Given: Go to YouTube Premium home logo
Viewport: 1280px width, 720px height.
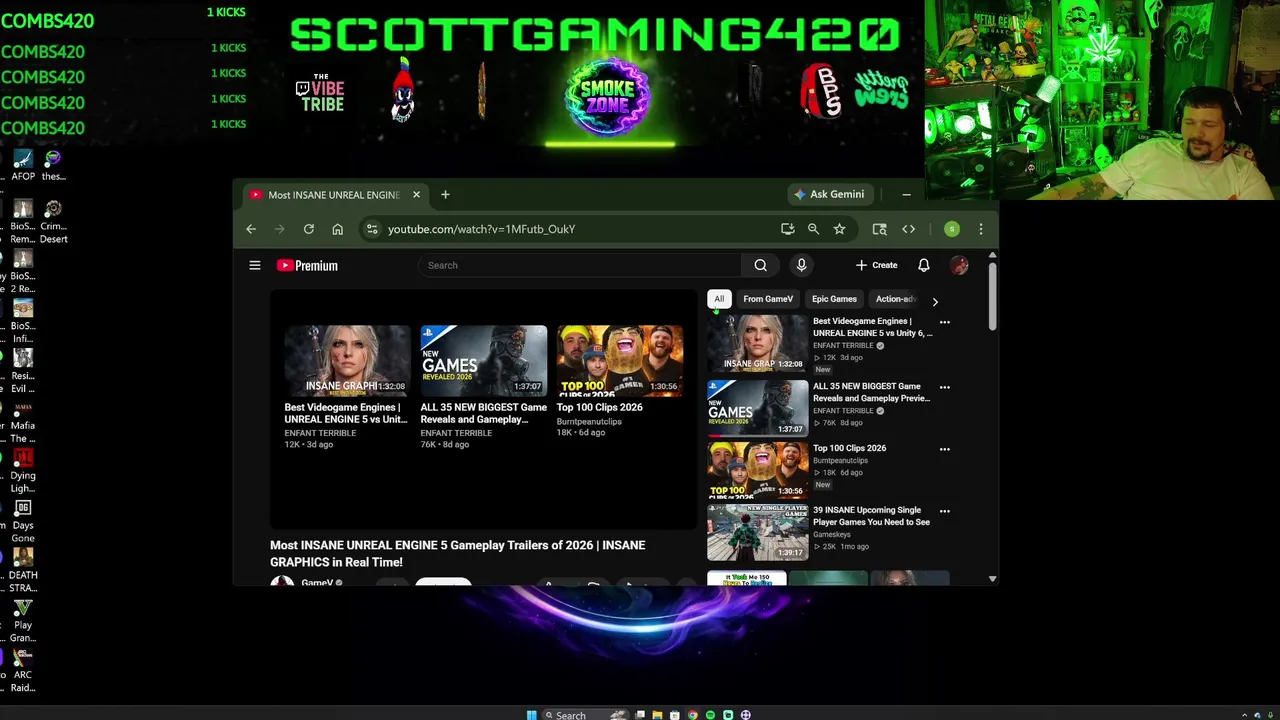Looking at the screenshot, I should [307, 265].
